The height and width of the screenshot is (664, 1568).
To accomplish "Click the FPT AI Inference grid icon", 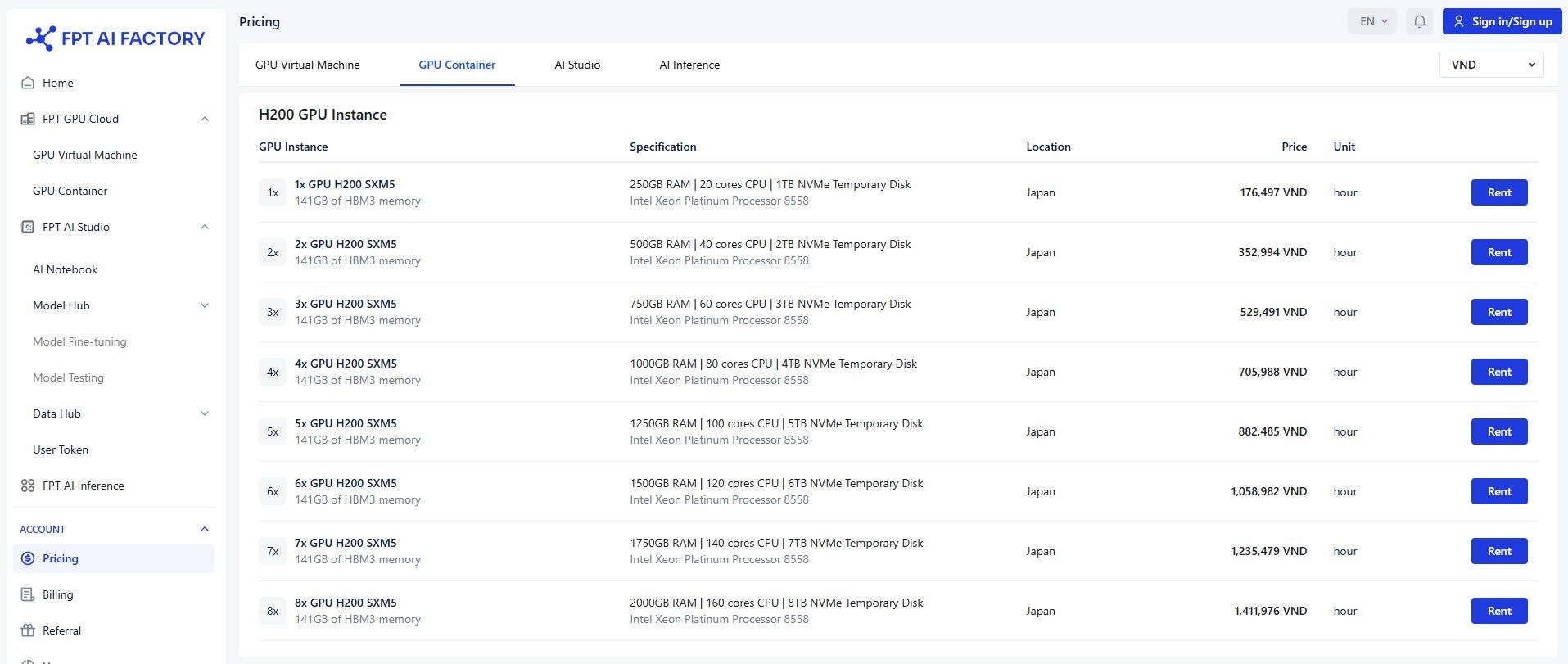I will [28, 486].
